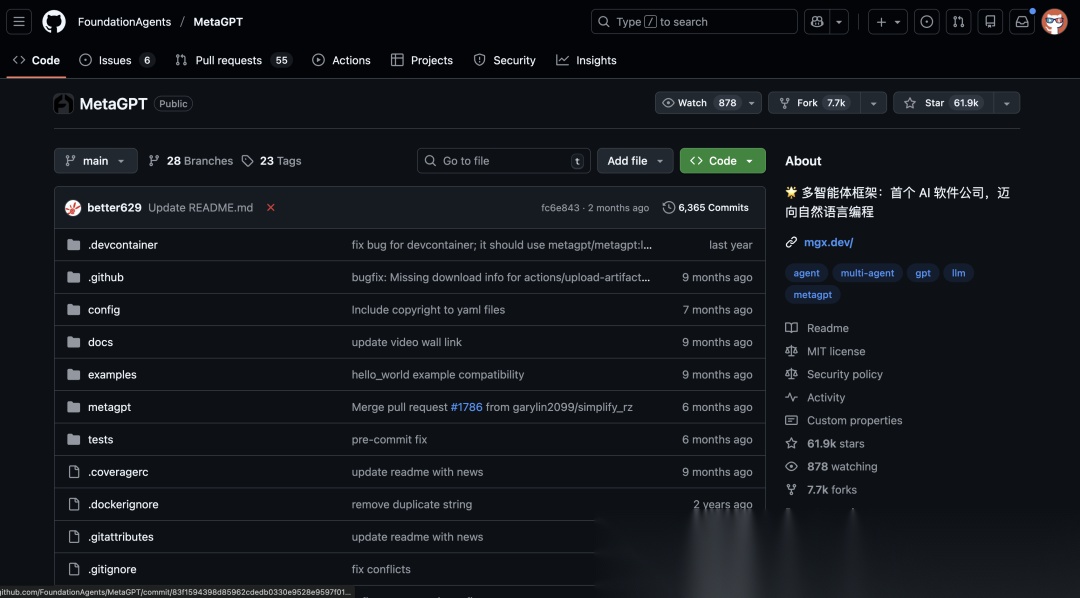Open the Projects tab

click(422, 60)
